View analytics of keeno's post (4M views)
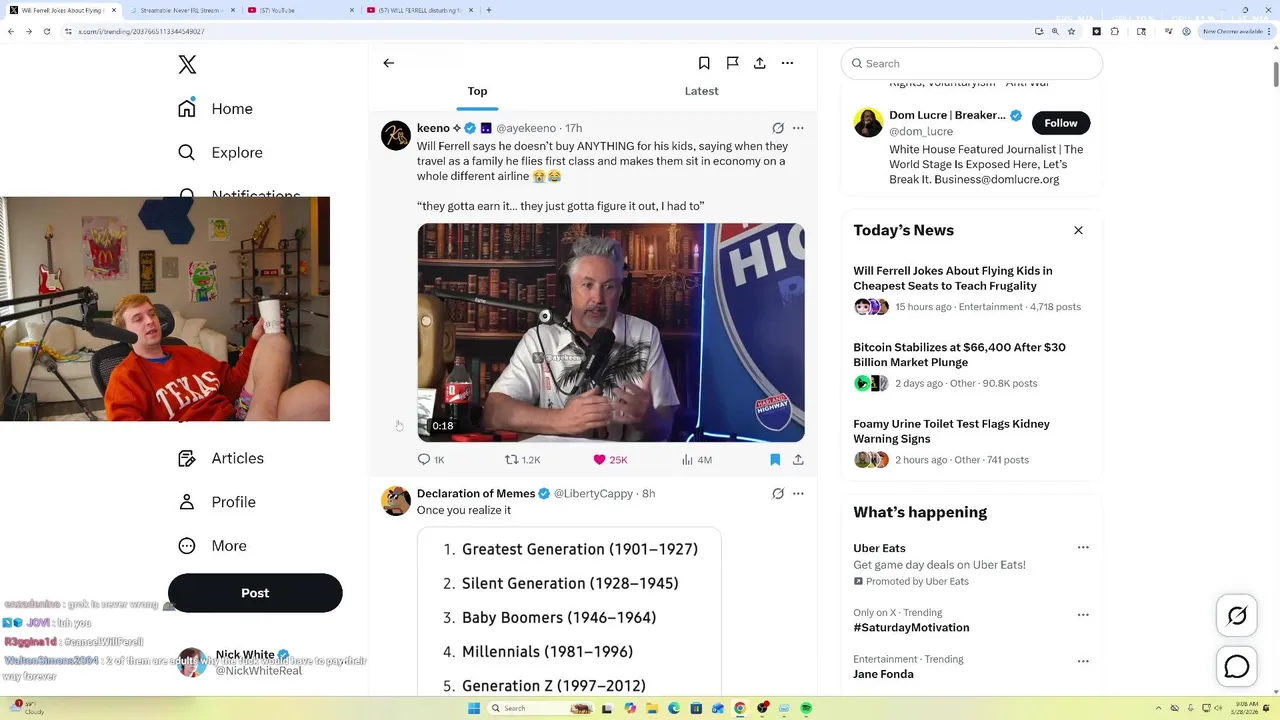Viewport: 1280px width, 720px height. coord(697,460)
